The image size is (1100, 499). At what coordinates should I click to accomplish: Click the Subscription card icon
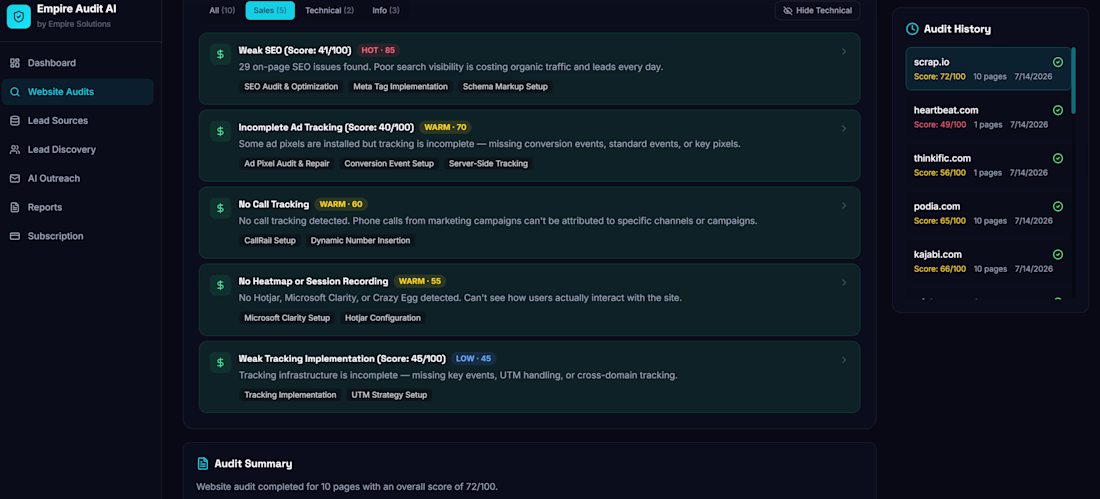pos(15,236)
